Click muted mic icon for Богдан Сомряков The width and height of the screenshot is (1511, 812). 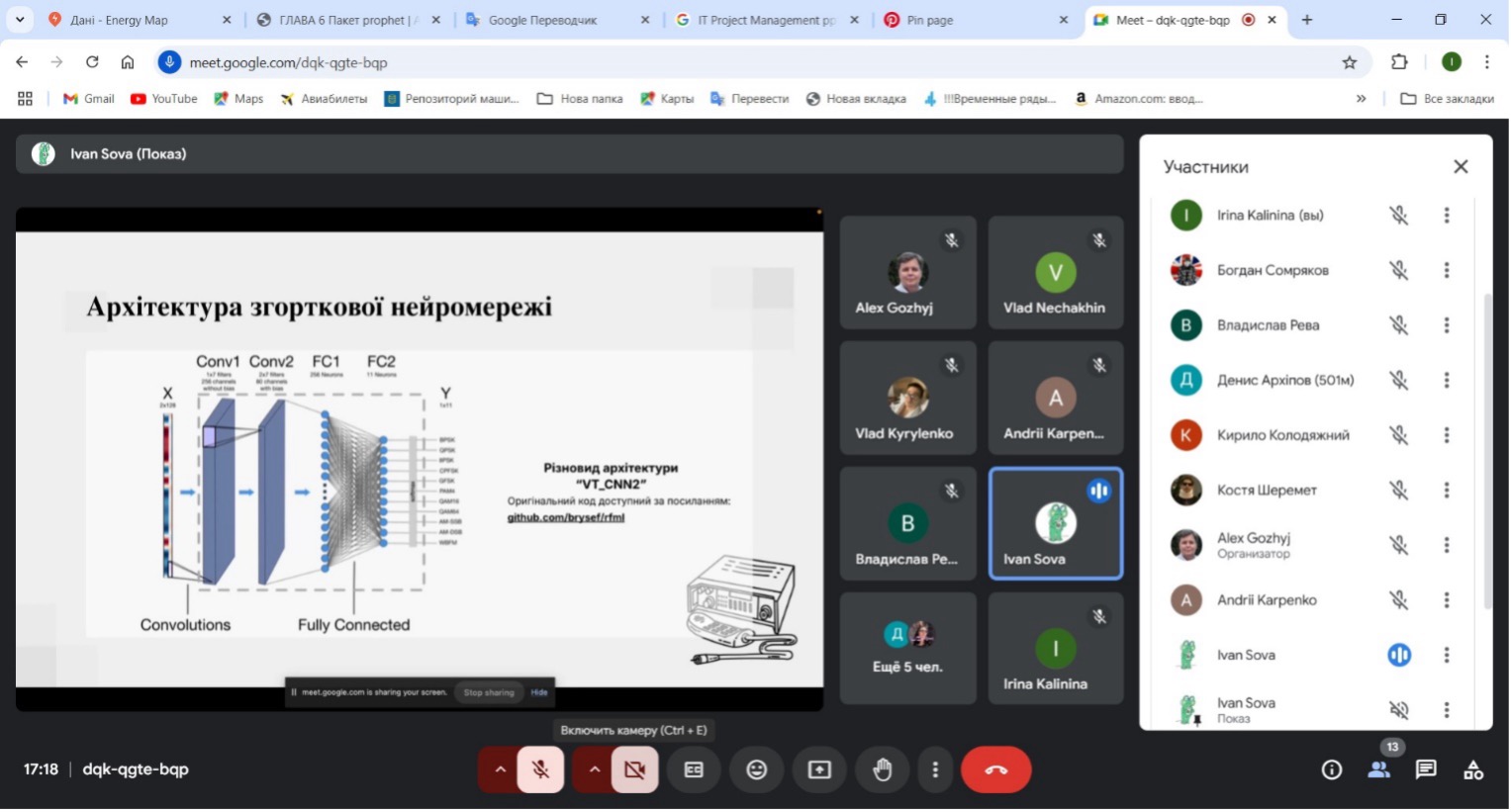pyautogui.click(x=1398, y=270)
